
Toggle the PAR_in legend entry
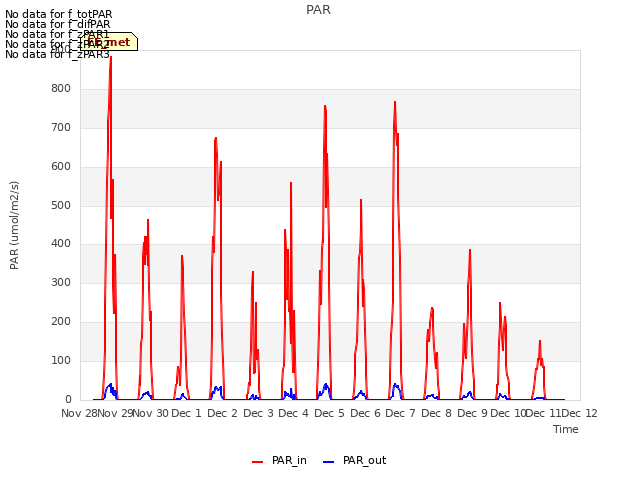click(x=280, y=460)
